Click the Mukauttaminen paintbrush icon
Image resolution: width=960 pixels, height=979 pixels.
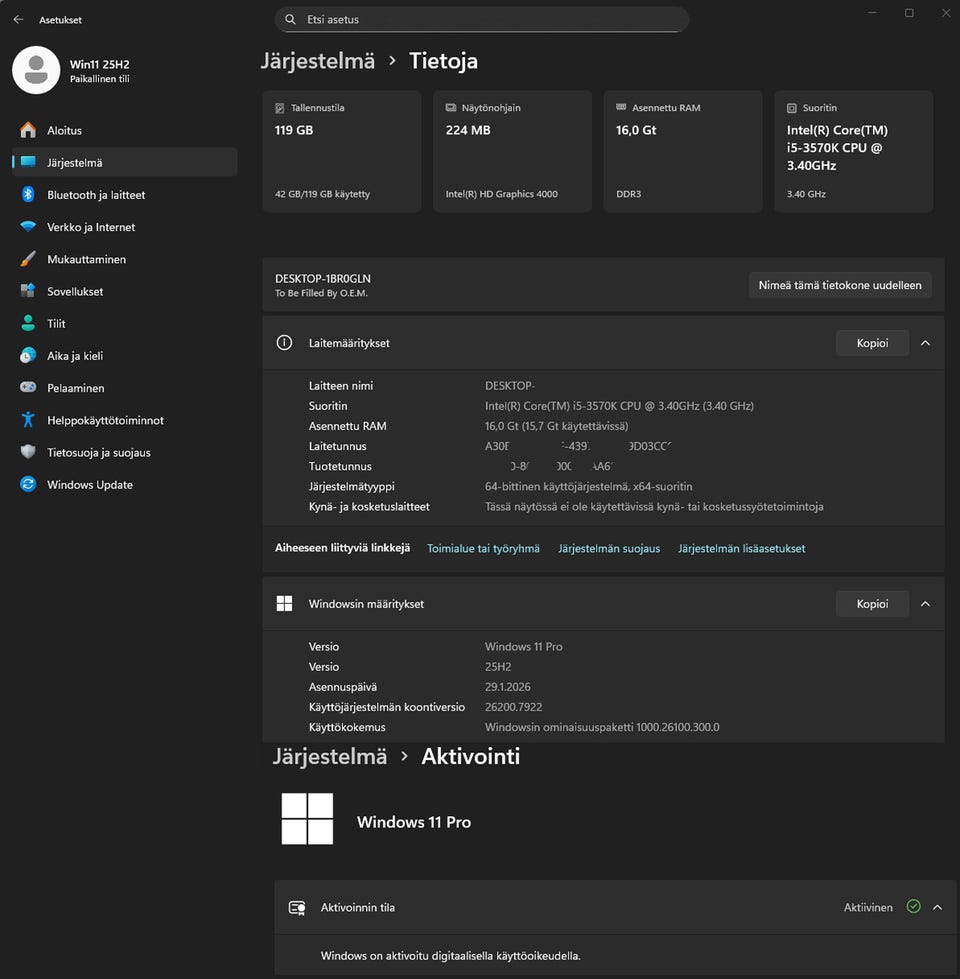coord(28,259)
